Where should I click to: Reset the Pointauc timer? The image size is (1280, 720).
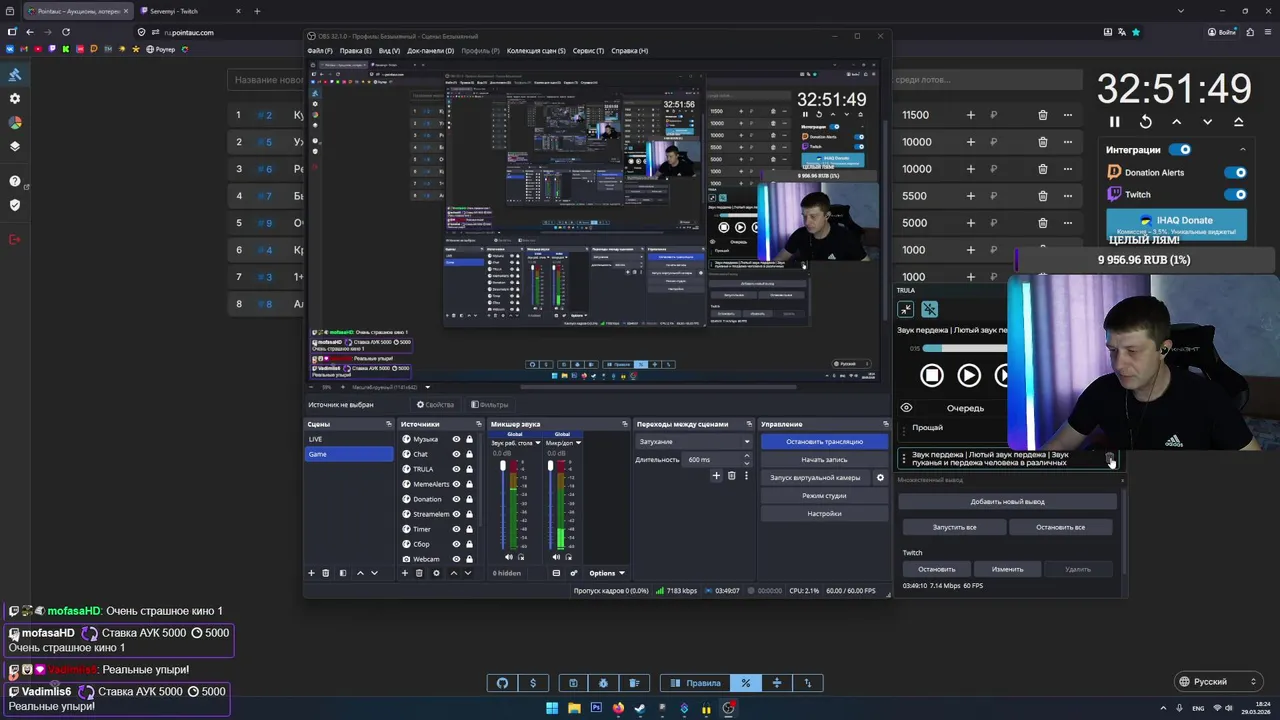click(1145, 122)
